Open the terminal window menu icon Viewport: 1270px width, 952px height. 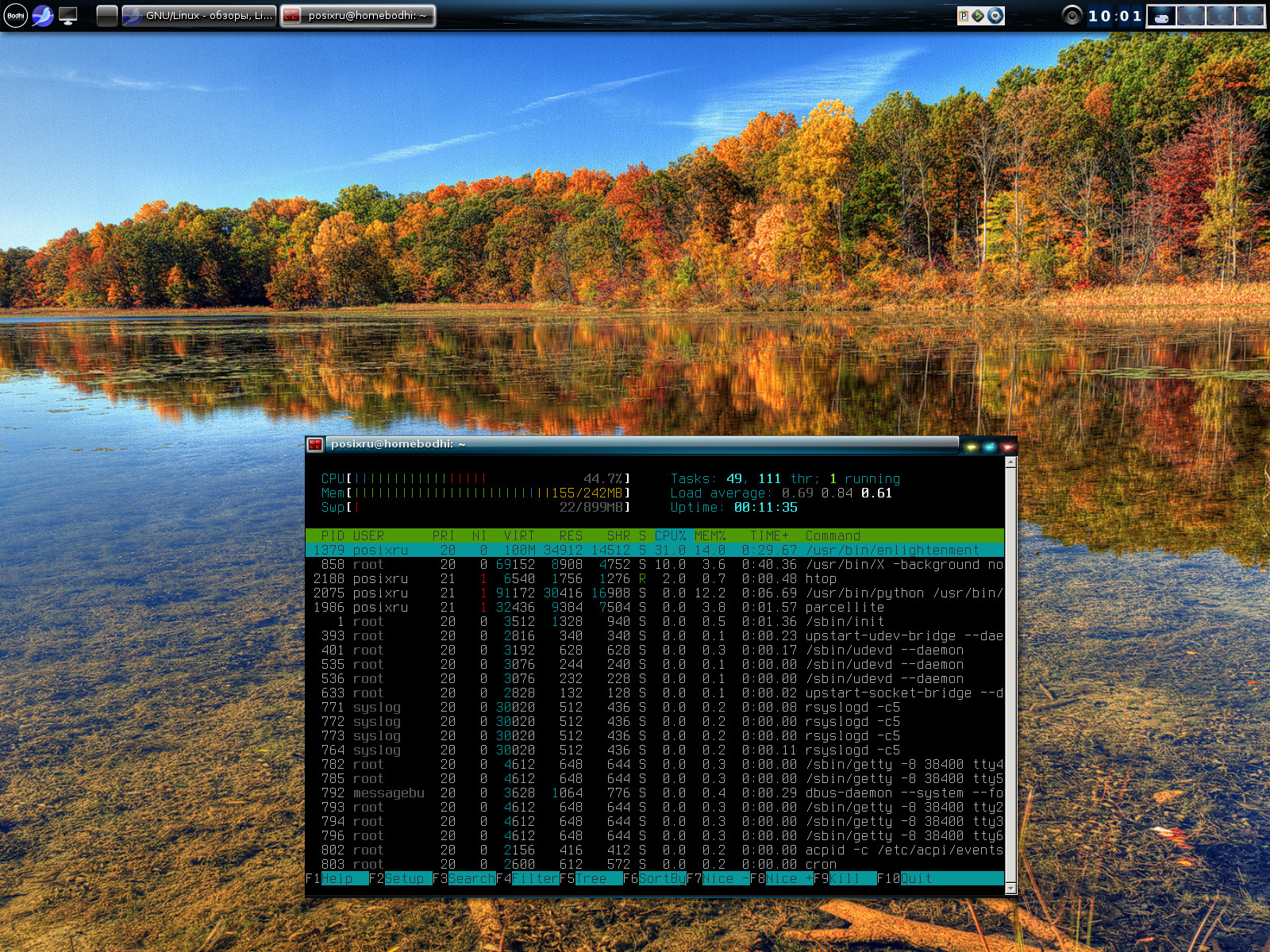315,445
